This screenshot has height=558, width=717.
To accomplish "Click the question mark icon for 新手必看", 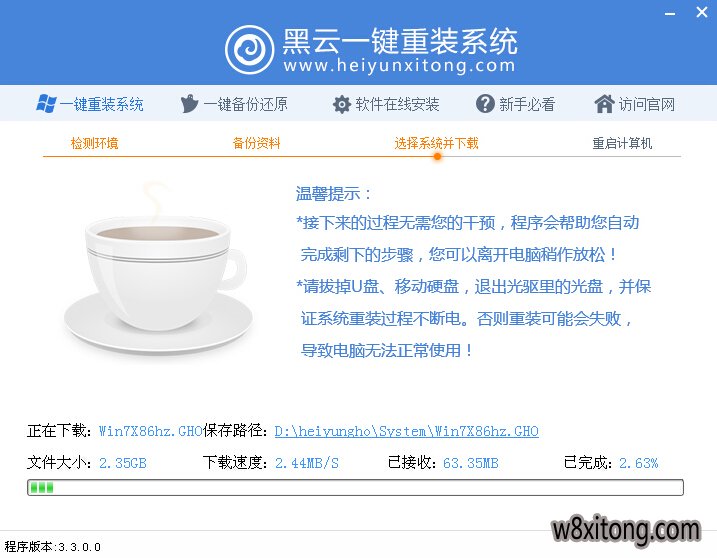I will [485, 104].
